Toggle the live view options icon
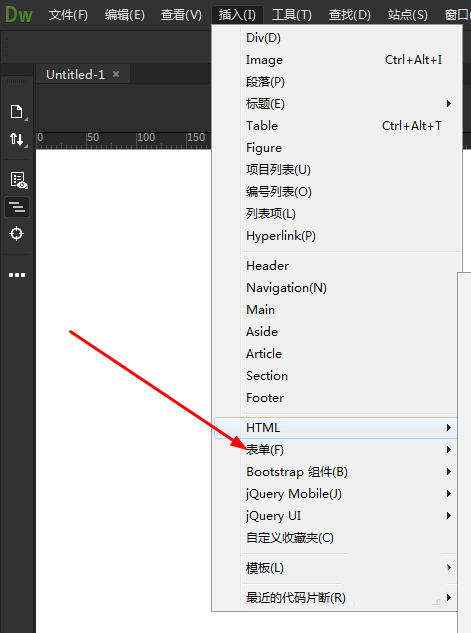This screenshot has height=633, width=471. point(19,180)
